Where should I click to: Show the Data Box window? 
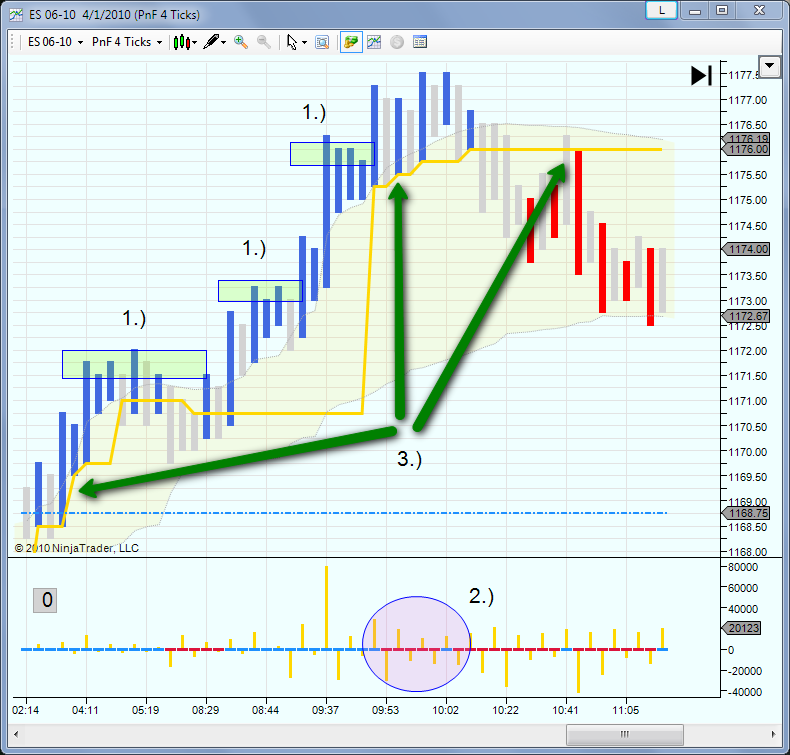tap(420, 42)
